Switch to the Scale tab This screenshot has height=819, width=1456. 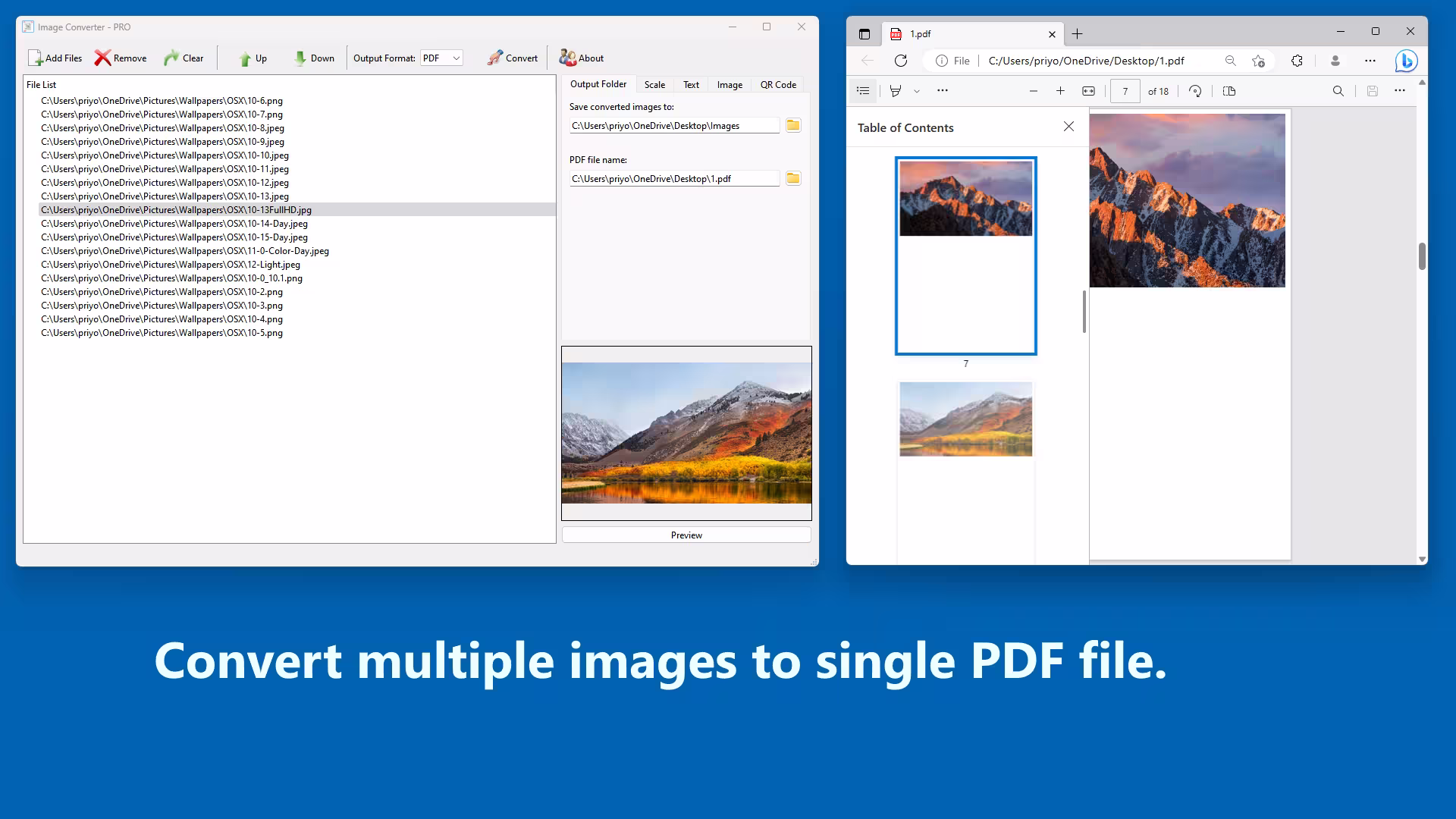click(x=654, y=85)
